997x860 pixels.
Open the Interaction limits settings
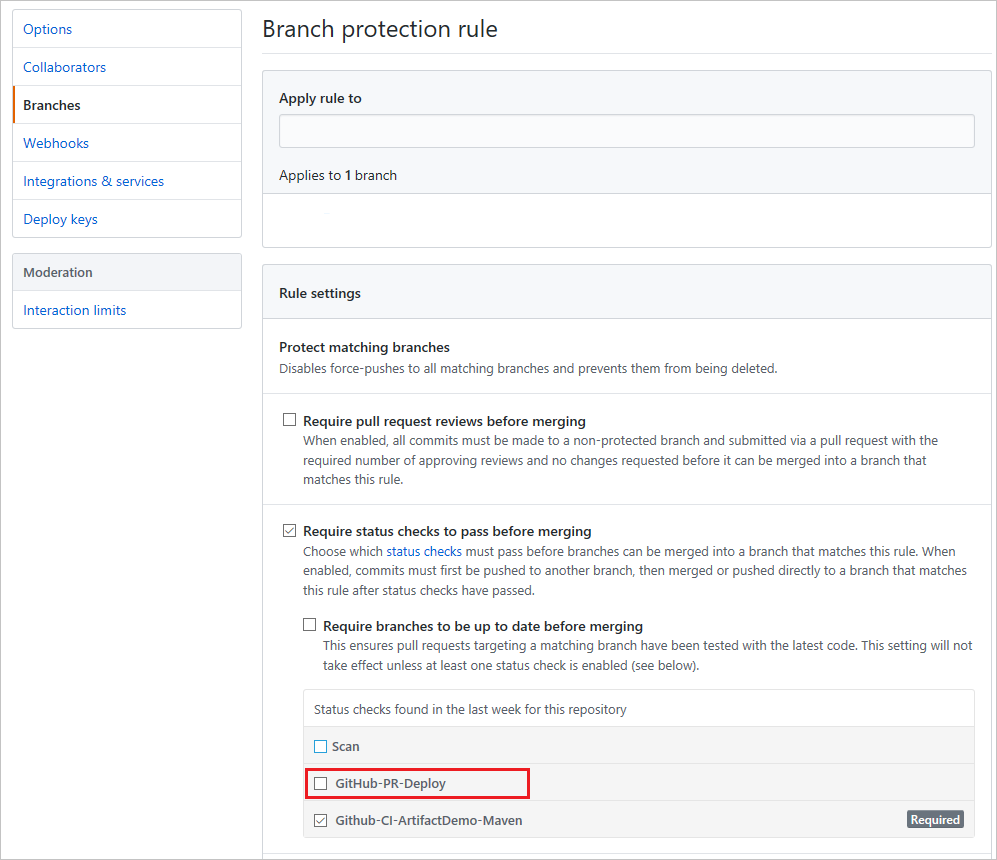click(x=74, y=310)
